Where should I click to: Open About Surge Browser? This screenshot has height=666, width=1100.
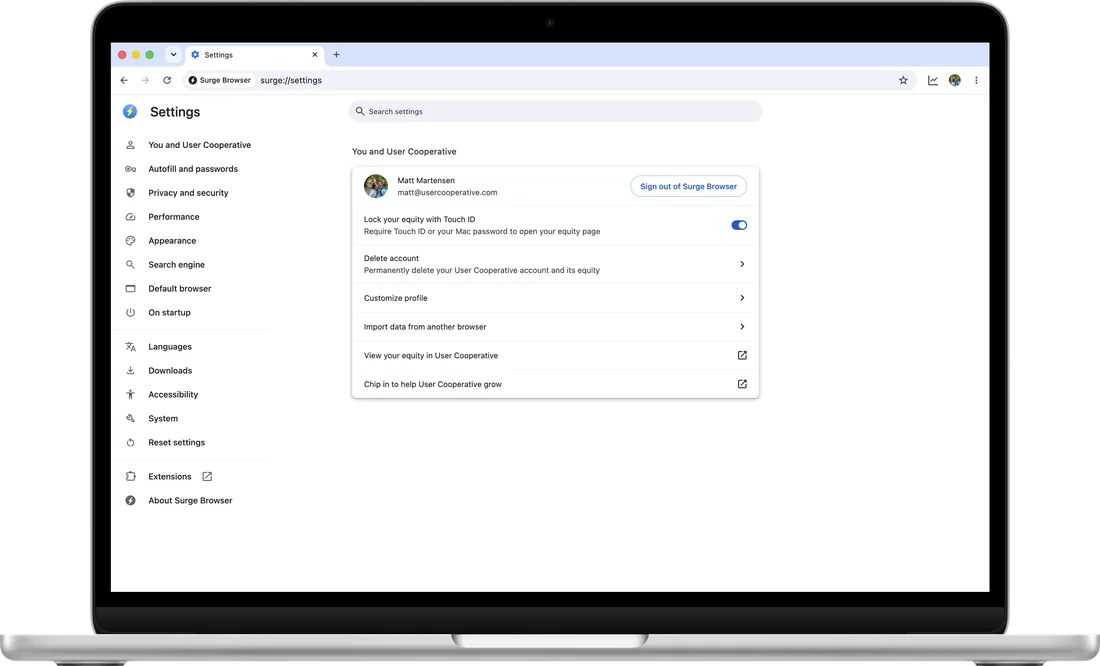pos(190,500)
